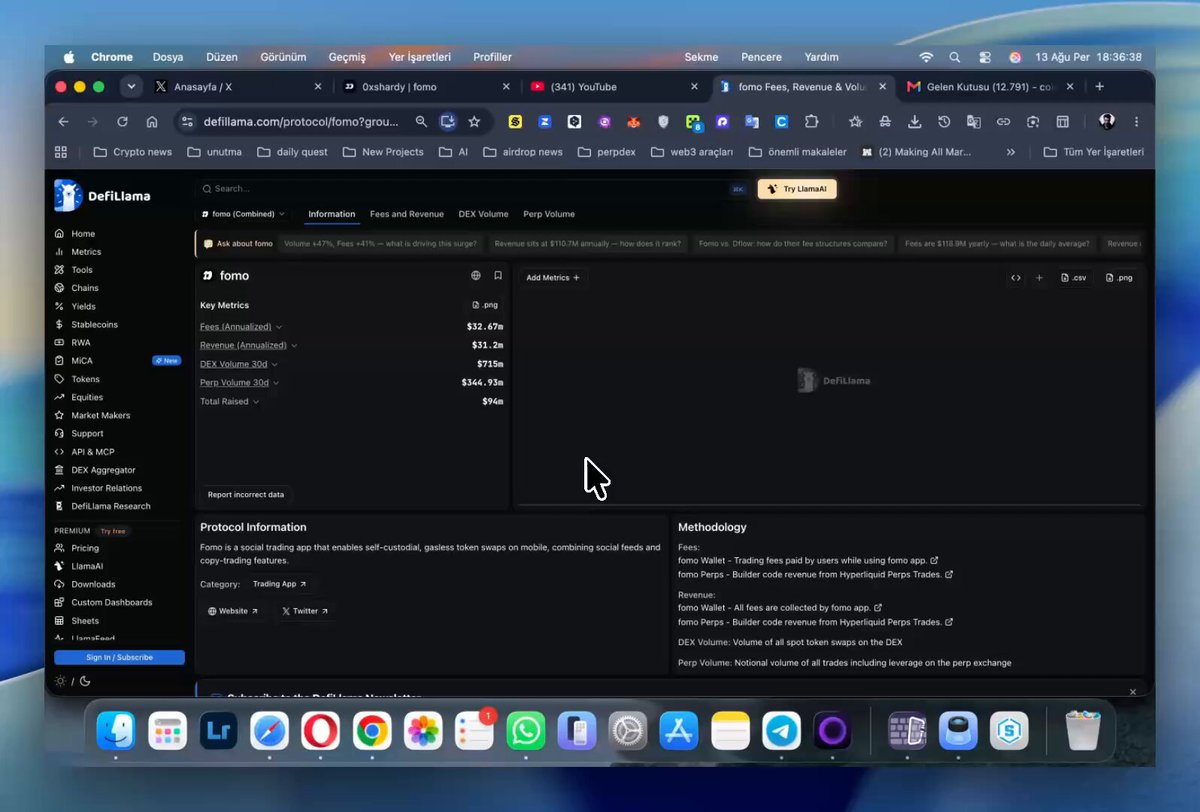
Task: Click the Sign In / Subscribe button
Action: (120, 657)
